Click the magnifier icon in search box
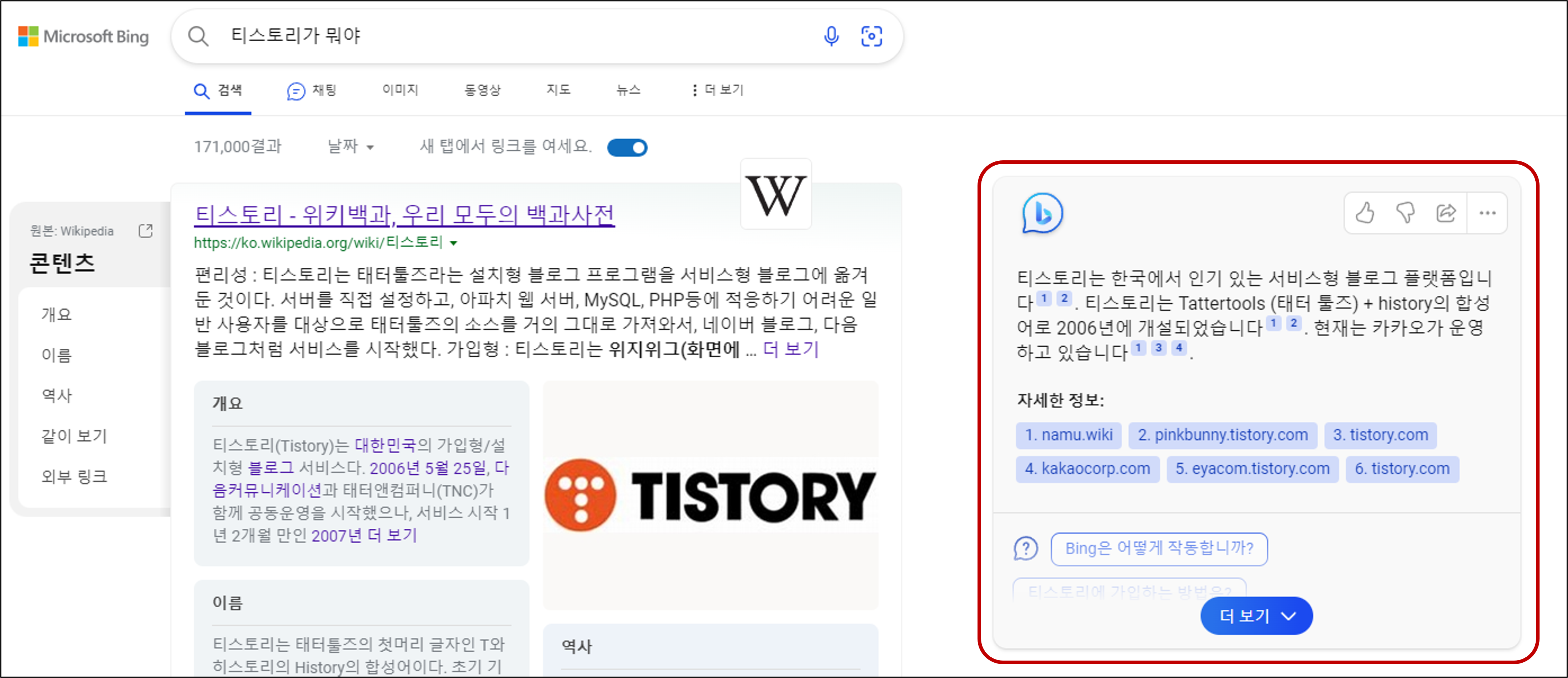Viewport: 1568px width, 678px height. pos(198,37)
